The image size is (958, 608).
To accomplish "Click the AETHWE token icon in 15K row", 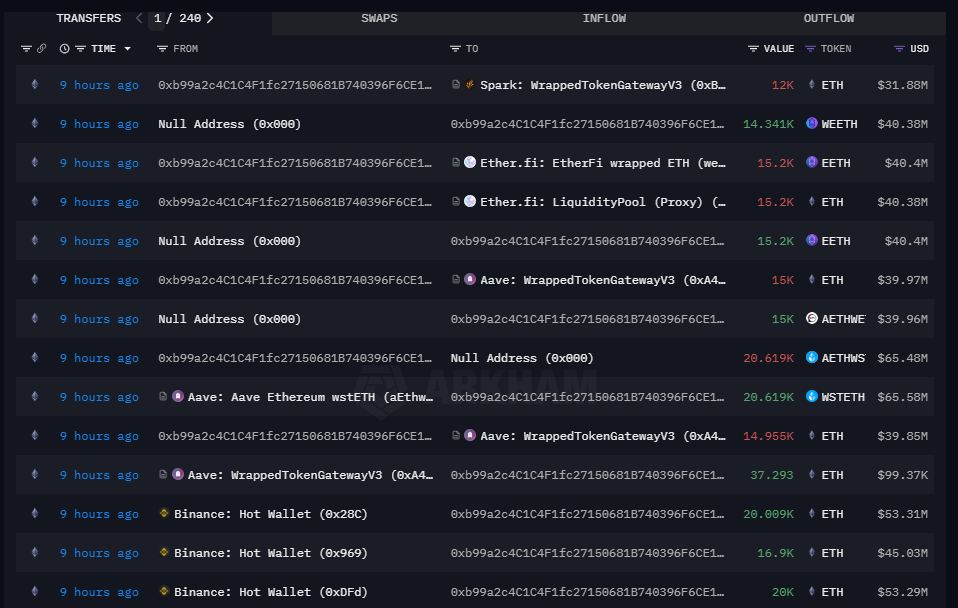I will (x=812, y=319).
